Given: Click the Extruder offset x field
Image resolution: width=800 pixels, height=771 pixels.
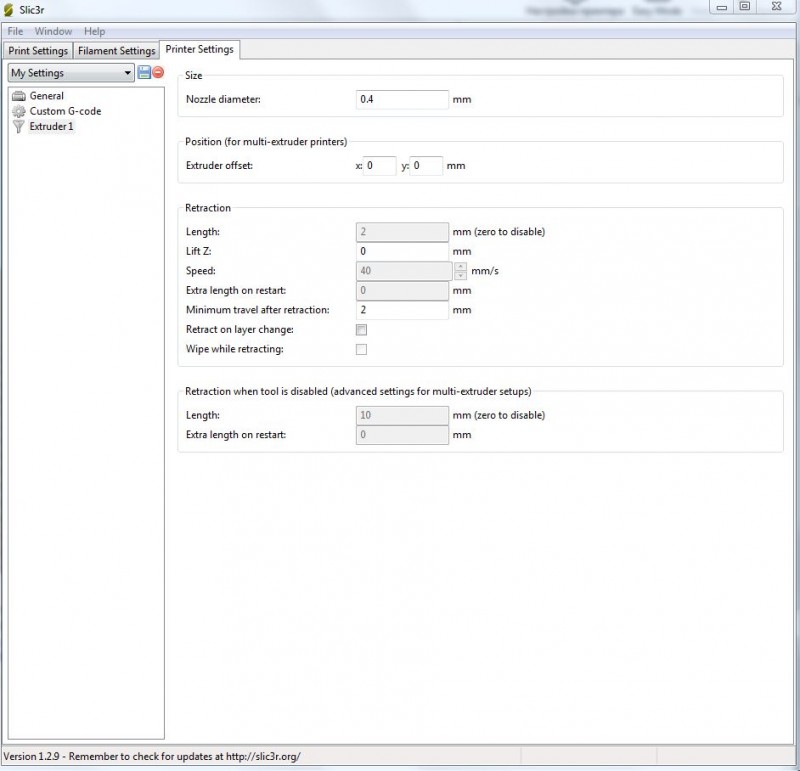Looking at the screenshot, I should pyautogui.click(x=380, y=166).
